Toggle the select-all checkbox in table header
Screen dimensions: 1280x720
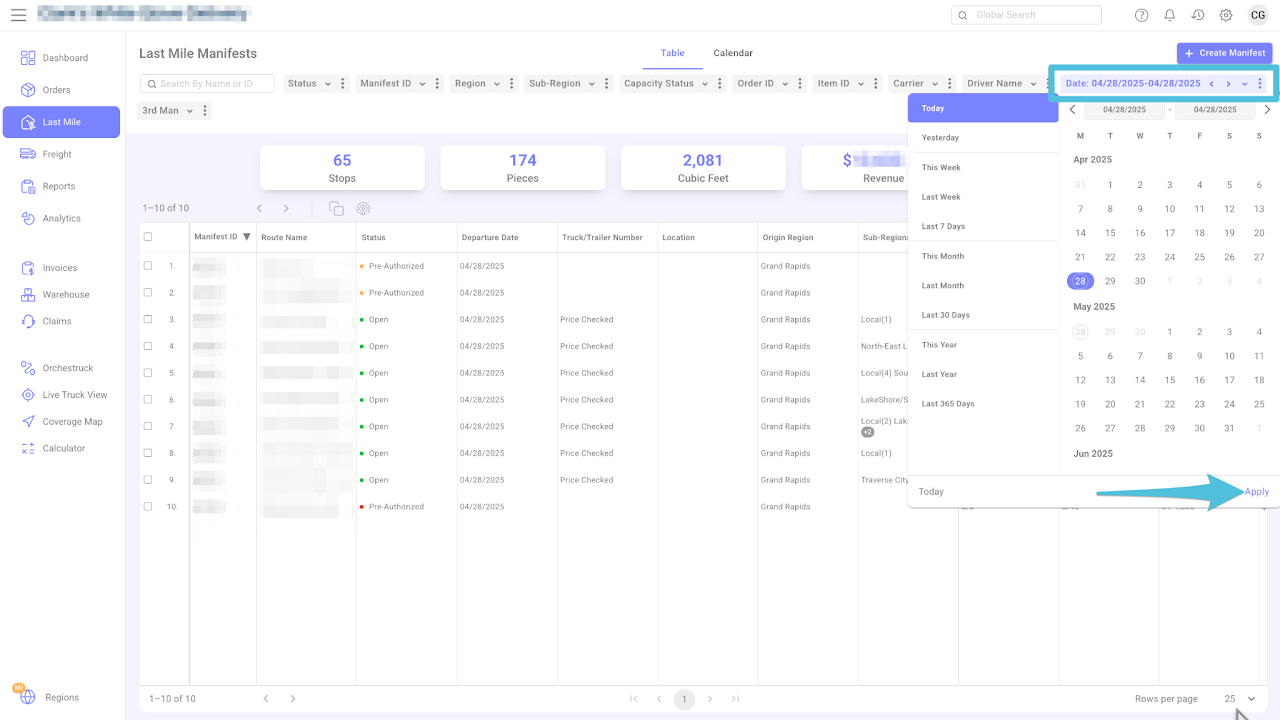click(148, 237)
